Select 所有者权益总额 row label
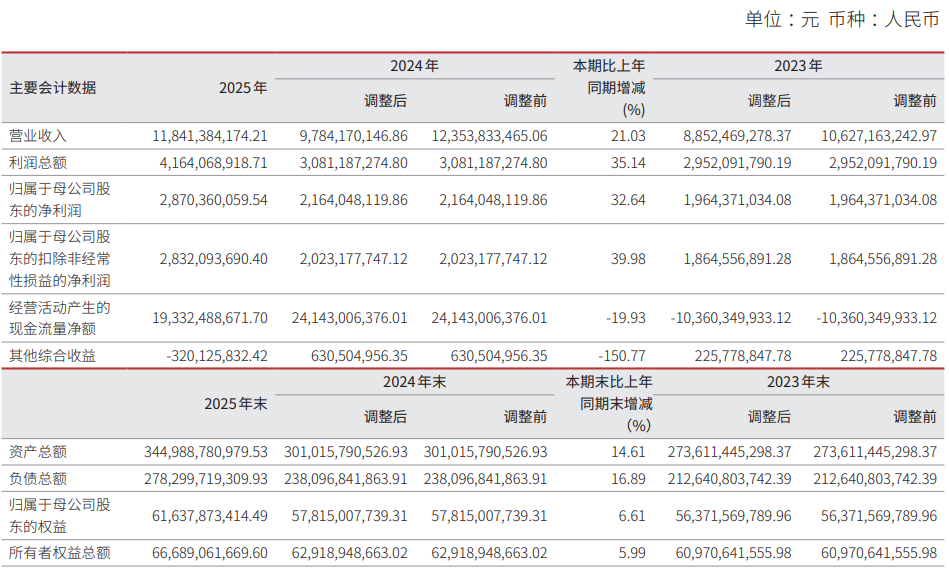The height and width of the screenshot is (573, 949). click(x=59, y=553)
